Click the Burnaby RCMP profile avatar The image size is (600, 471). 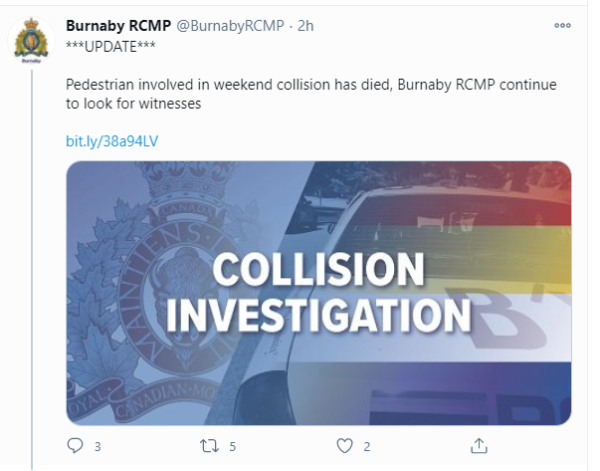pos(32,40)
